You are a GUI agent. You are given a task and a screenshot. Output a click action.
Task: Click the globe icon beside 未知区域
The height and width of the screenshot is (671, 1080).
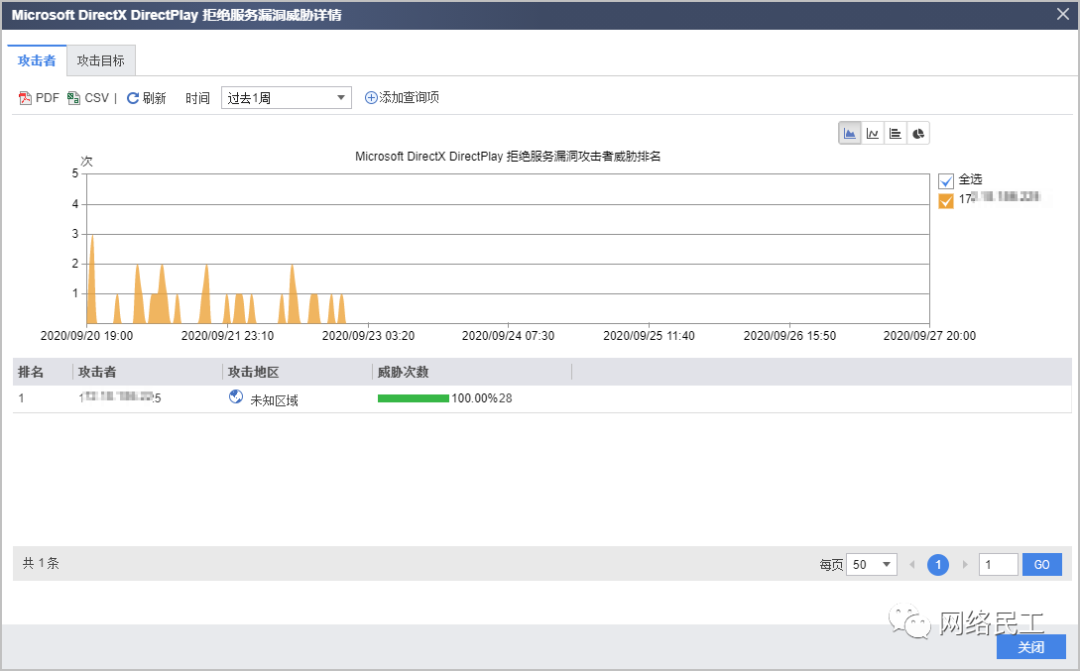pyautogui.click(x=236, y=397)
